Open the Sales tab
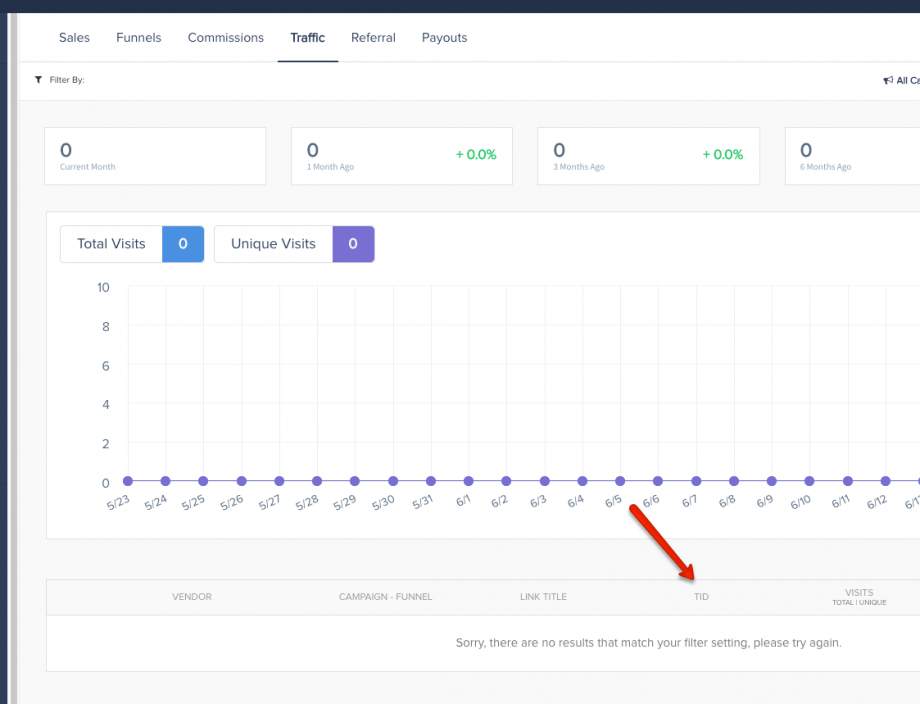Screen dimensions: 920x704 [74, 38]
